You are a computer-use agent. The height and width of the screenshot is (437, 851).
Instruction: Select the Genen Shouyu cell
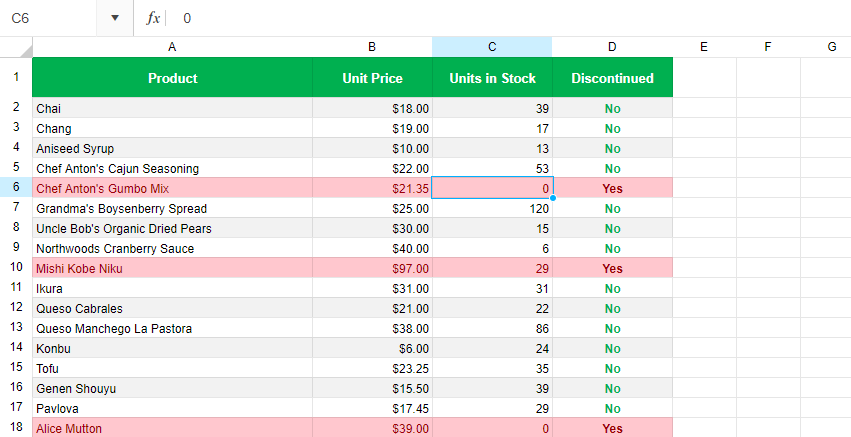coord(172,389)
